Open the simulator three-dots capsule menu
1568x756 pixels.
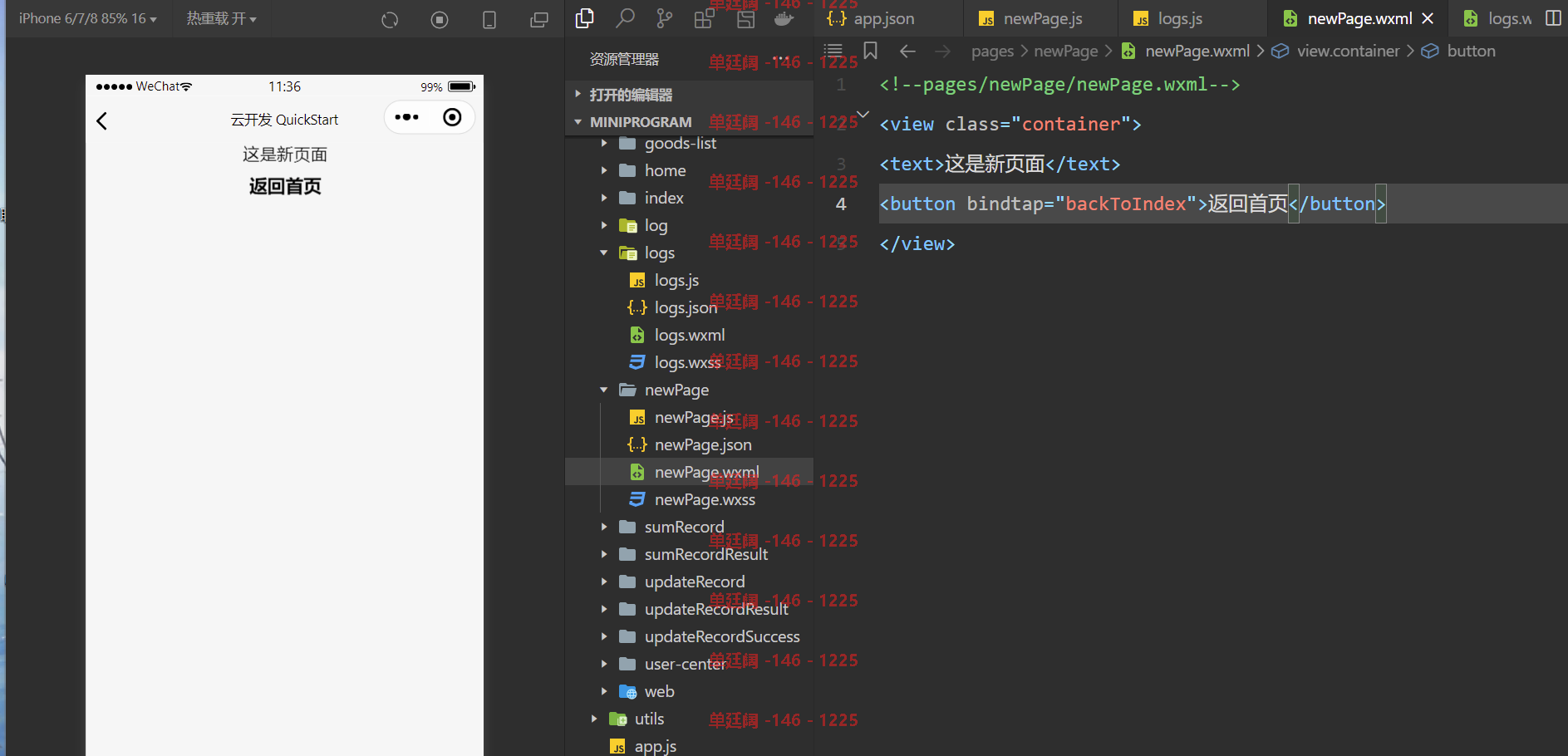click(406, 117)
